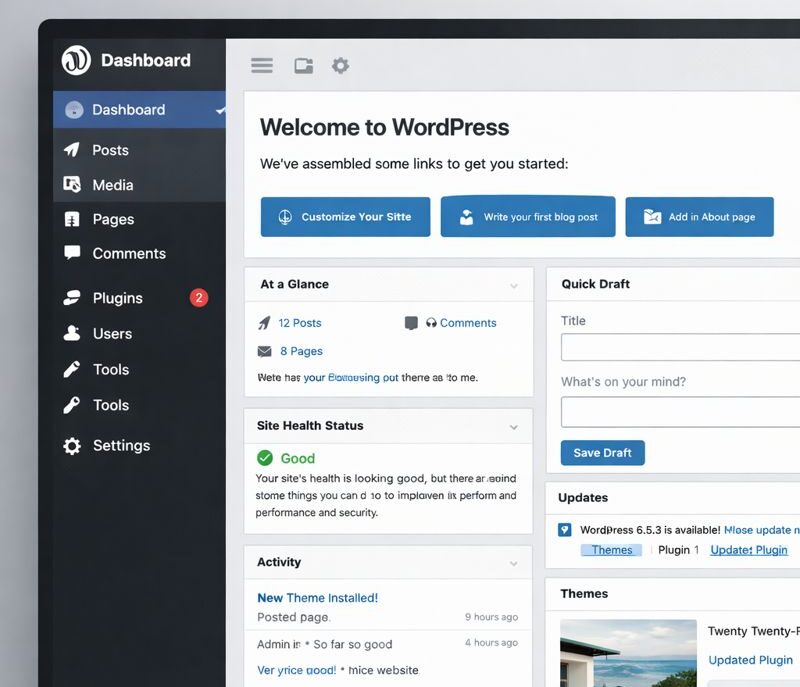Click the screen layout icon beside the hamburger

point(303,66)
